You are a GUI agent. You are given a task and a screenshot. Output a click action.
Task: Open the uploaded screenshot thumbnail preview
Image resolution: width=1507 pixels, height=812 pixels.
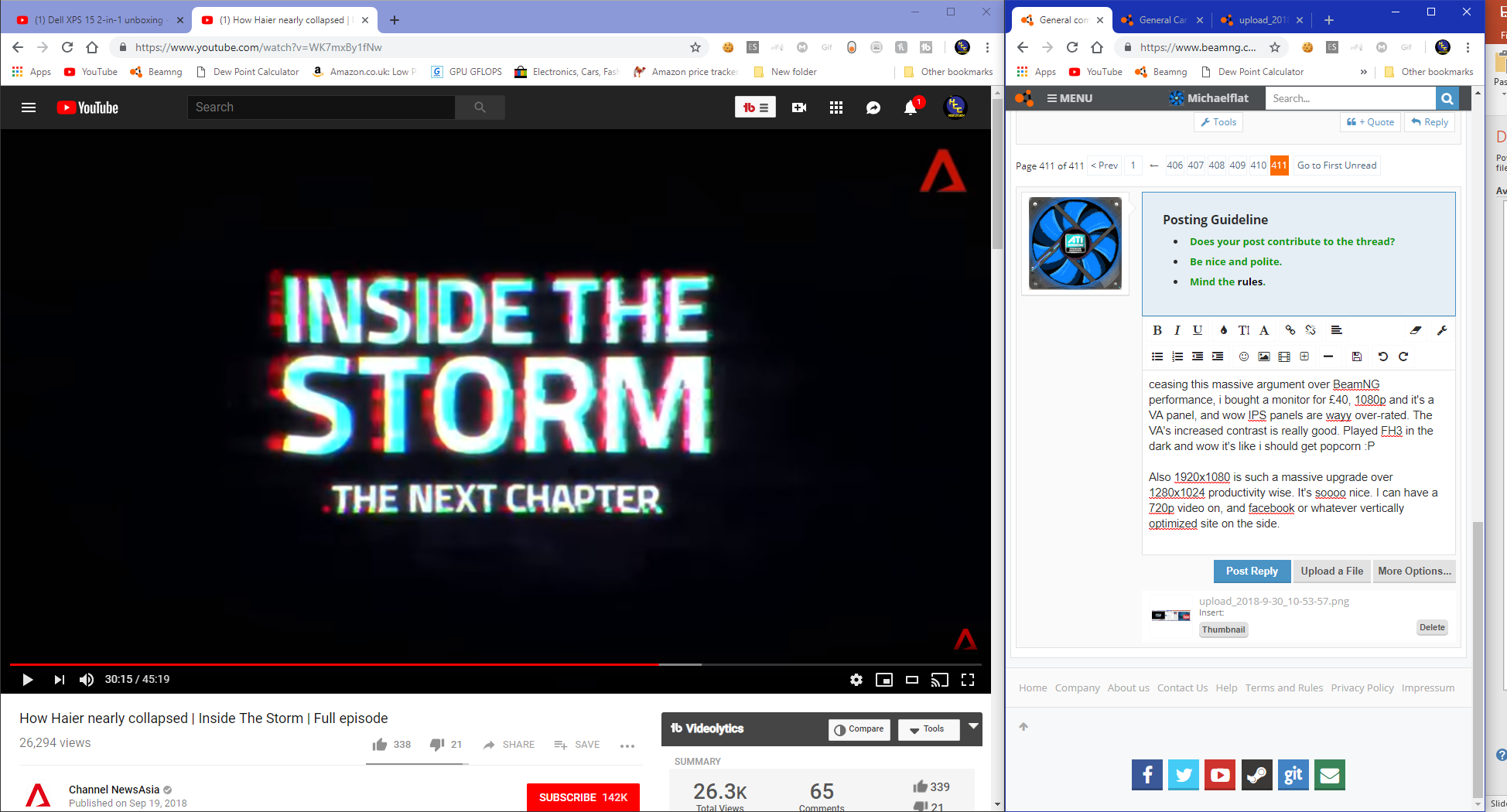[x=1170, y=616]
